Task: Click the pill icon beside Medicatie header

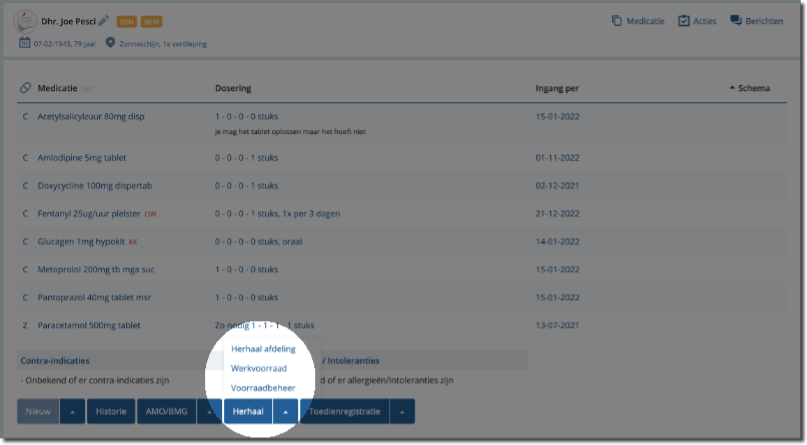Action: coord(25,88)
